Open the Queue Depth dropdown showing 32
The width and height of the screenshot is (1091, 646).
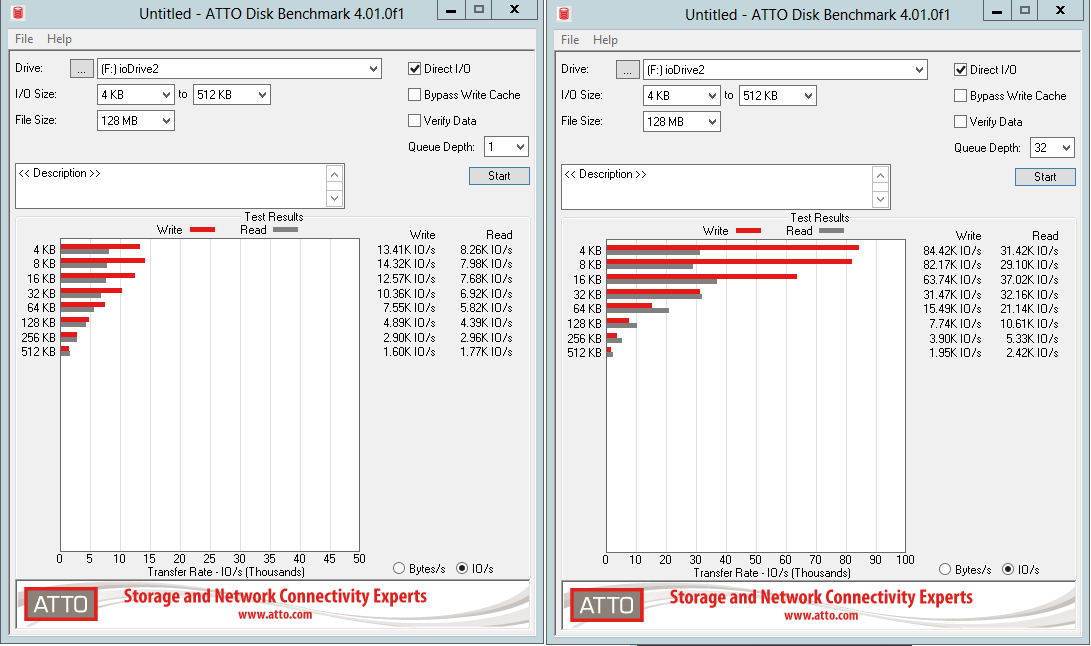[1067, 148]
